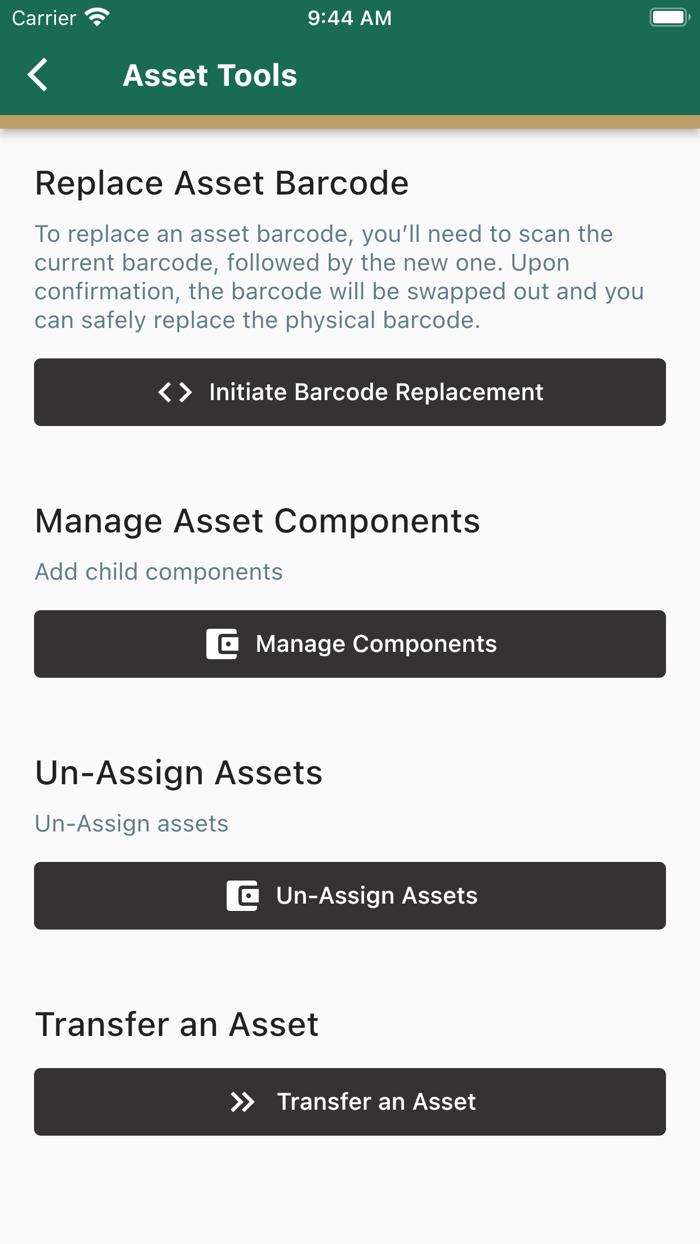This screenshot has width=700, height=1244.
Task: Tap the back arrow icon
Action: (x=38, y=75)
